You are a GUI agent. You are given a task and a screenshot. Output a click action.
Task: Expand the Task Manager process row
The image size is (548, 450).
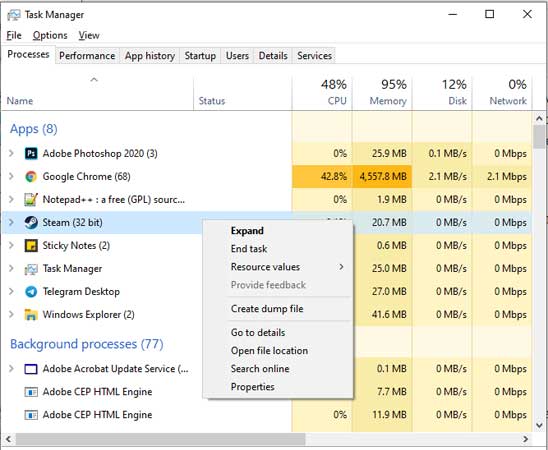(x=11, y=269)
